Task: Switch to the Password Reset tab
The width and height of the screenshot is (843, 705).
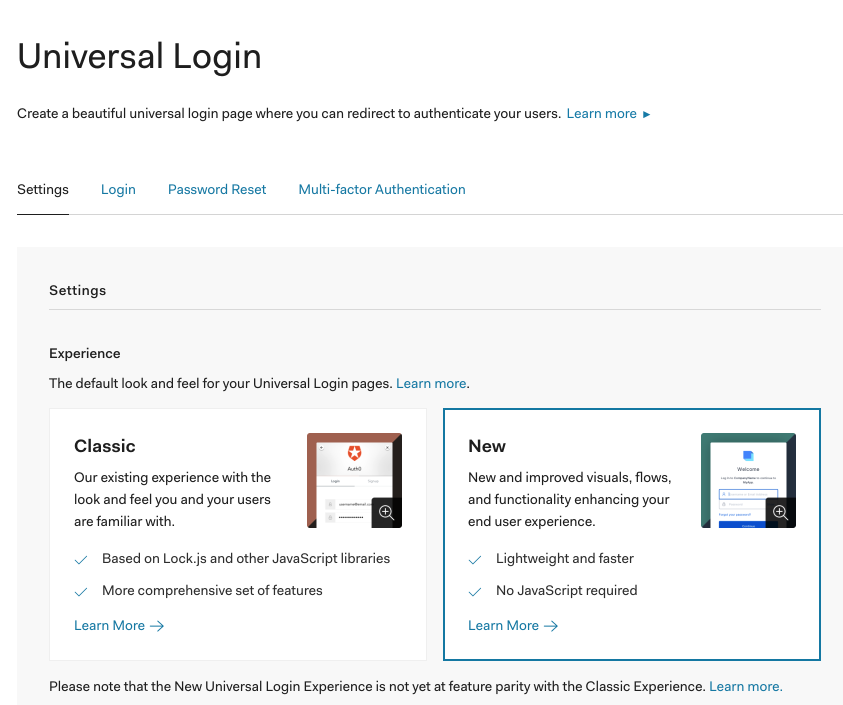Action: pos(217,189)
